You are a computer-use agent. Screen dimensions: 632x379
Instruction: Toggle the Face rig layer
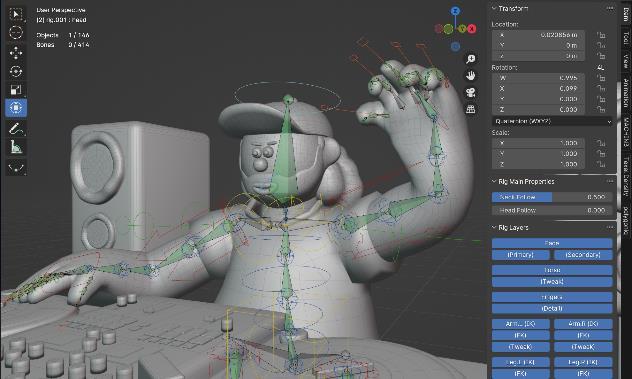[x=552, y=243]
